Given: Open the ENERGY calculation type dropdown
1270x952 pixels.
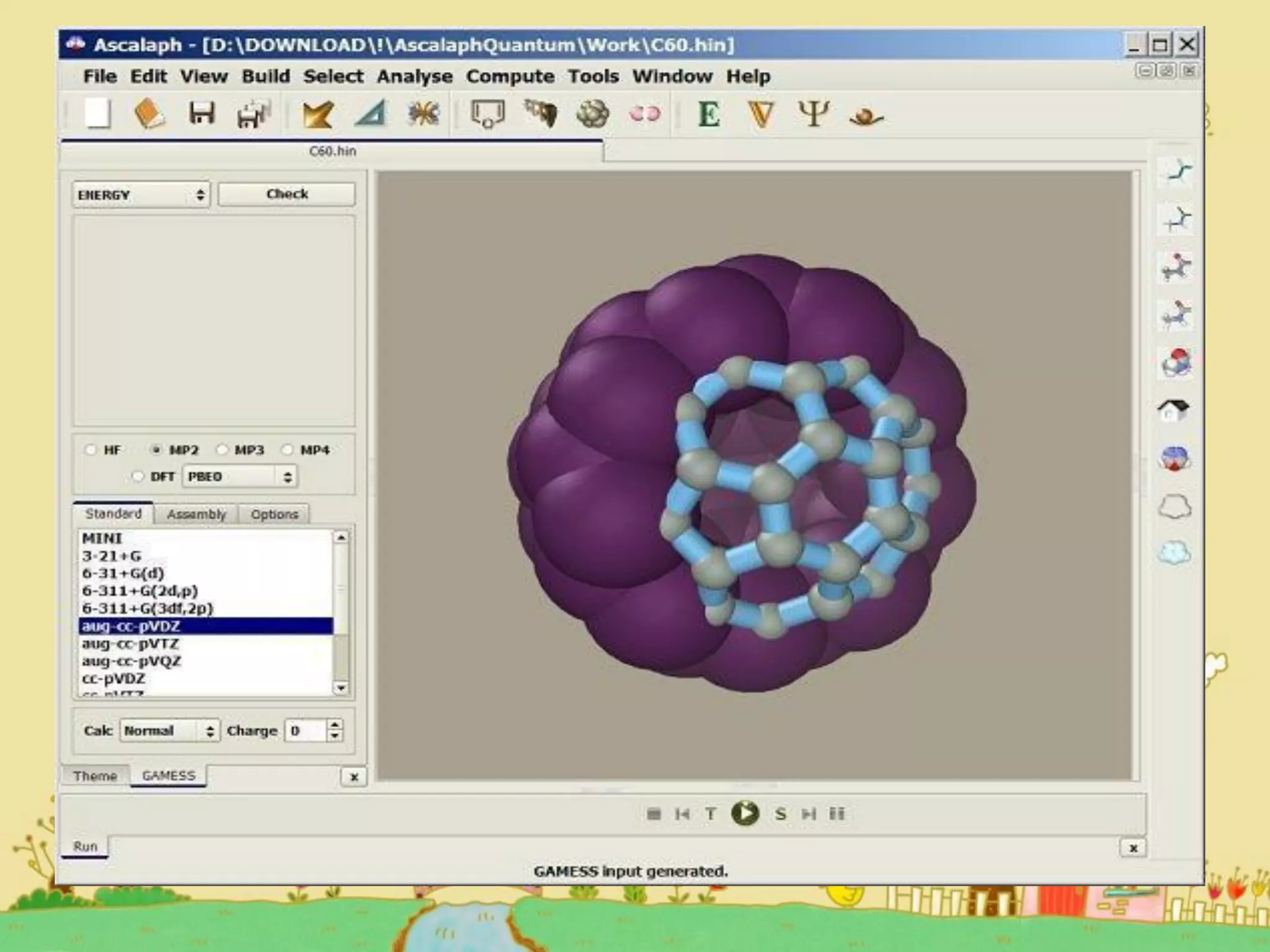Looking at the screenshot, I should point(141,195).
